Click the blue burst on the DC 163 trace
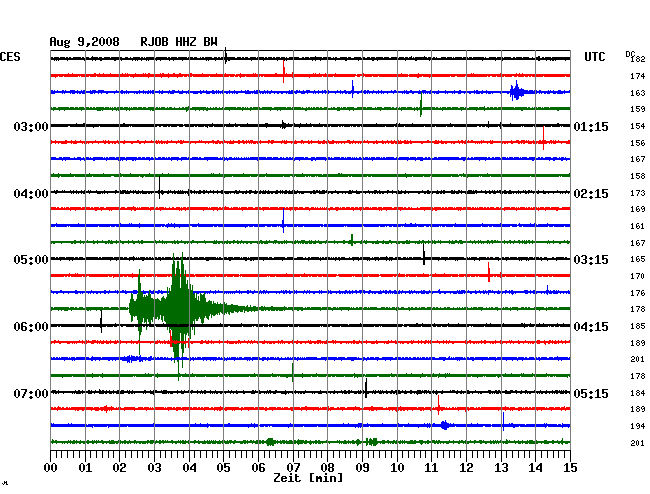Viewport: 650px width, 494px height. [x=517, y=92]
